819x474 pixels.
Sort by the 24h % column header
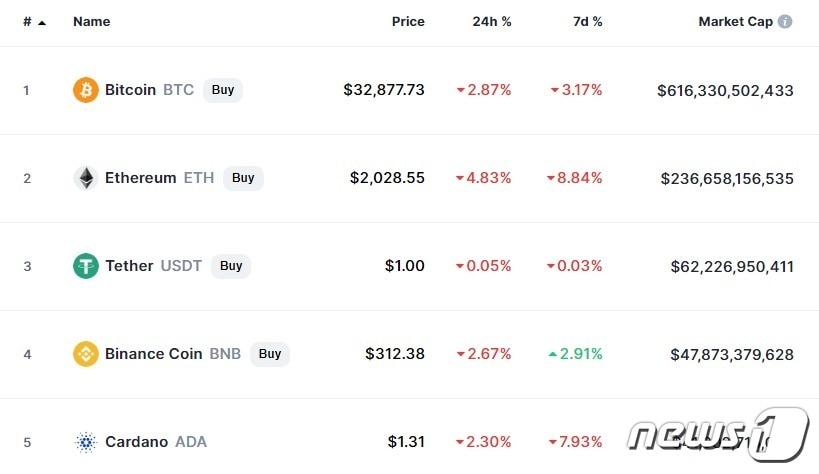(492, 21)
